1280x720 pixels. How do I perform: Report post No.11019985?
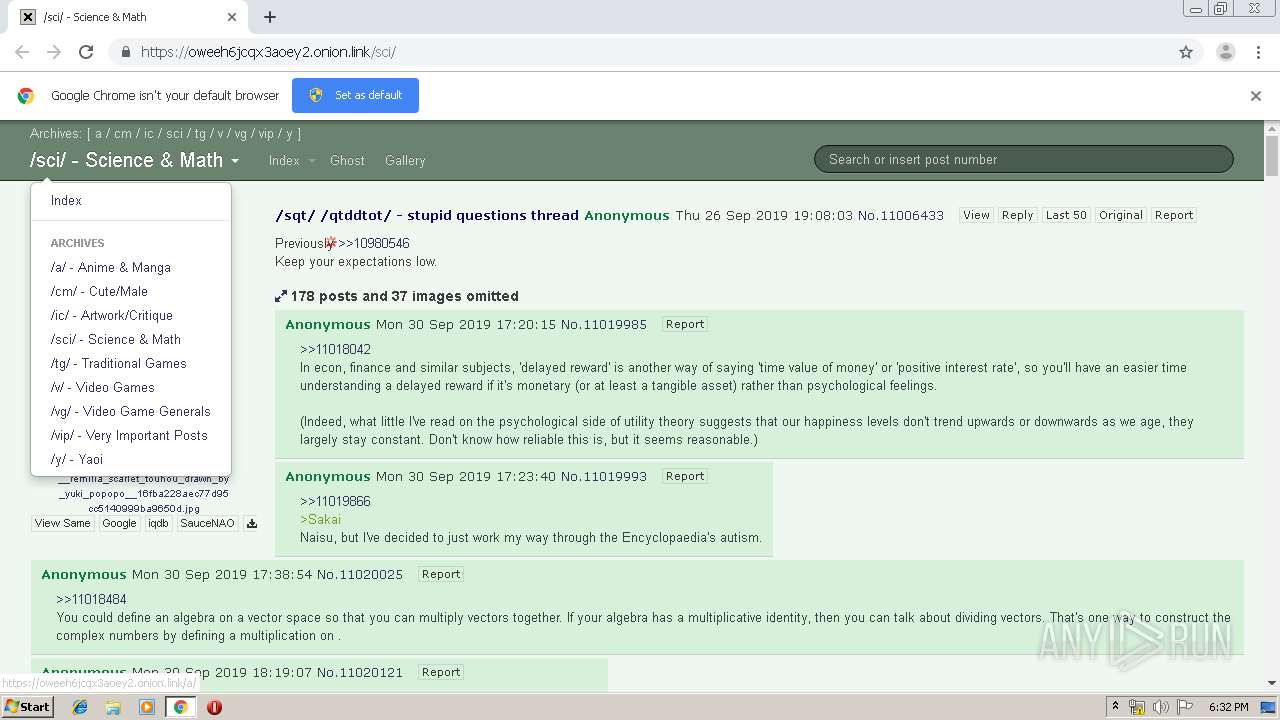[685, 324]
